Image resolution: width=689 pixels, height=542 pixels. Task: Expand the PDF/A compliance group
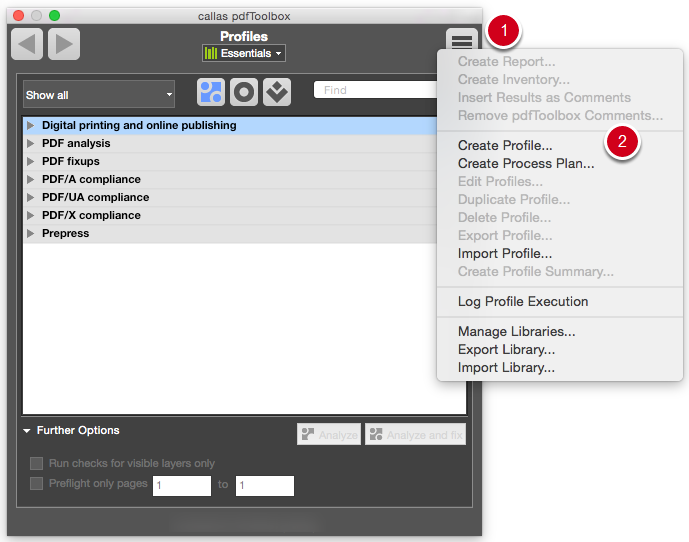coord(30,179)
